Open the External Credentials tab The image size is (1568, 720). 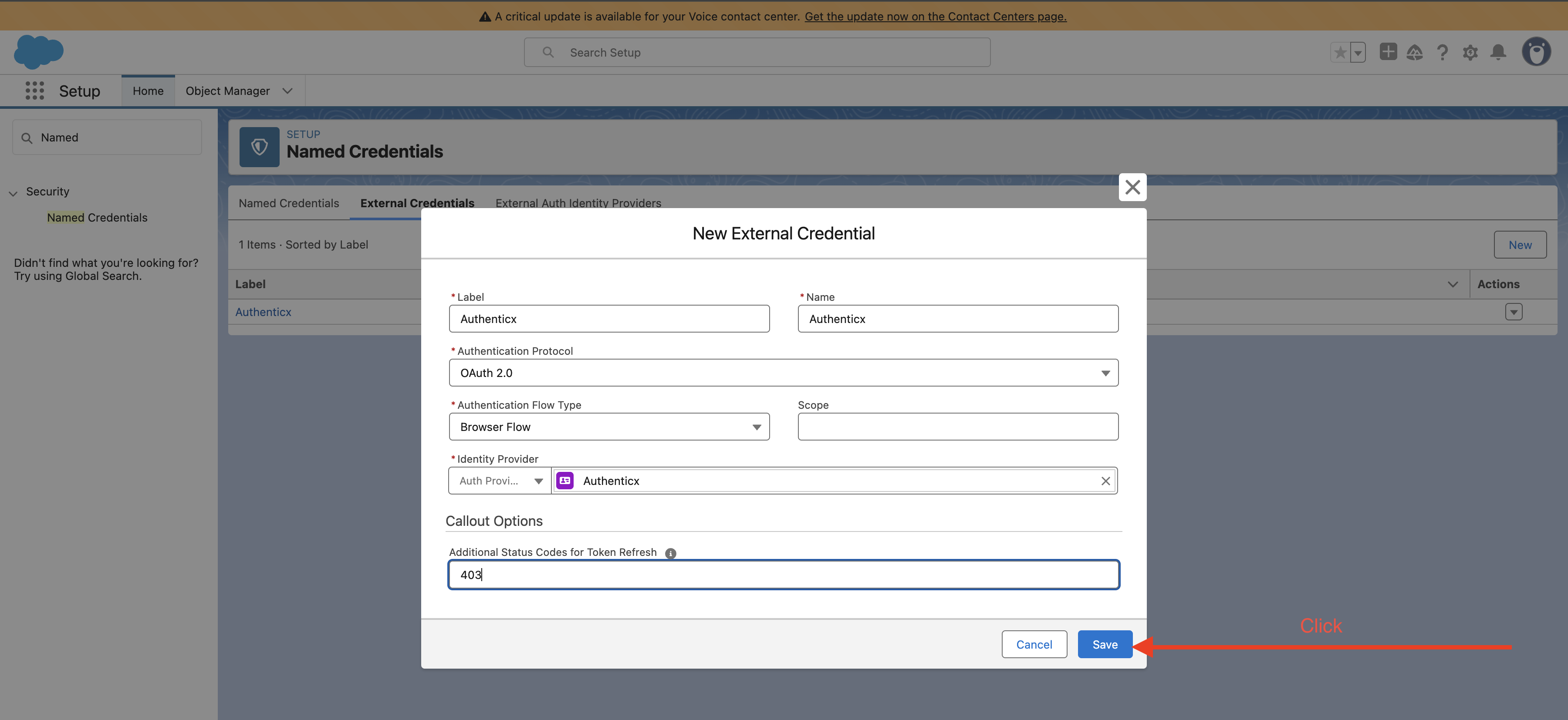tap(417, 203)
